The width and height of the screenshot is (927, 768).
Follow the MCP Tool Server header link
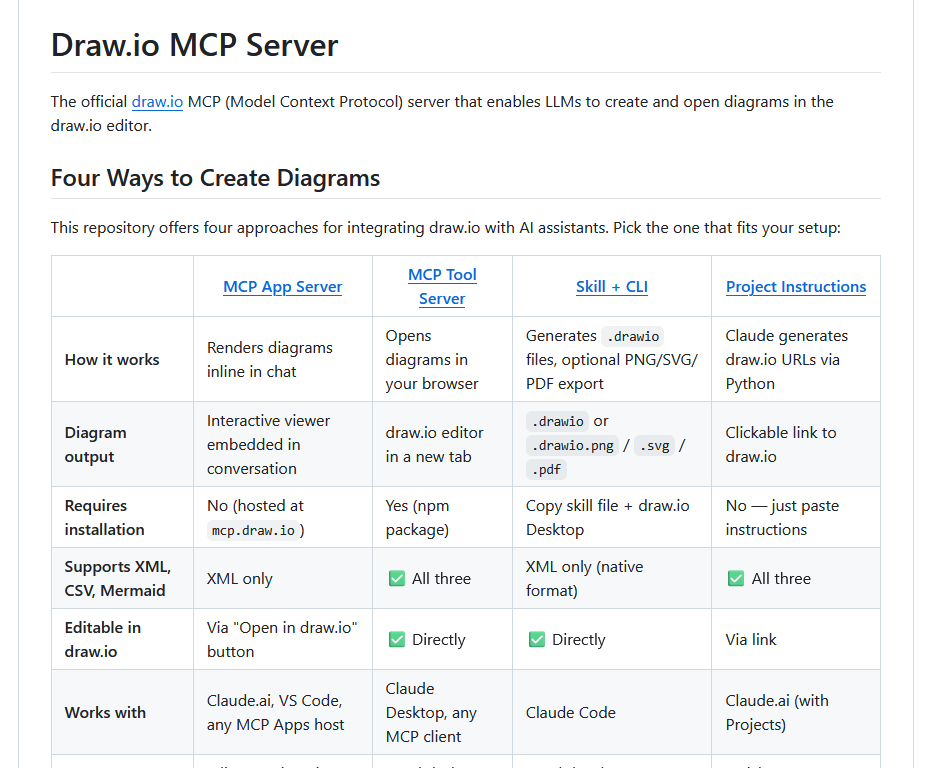pos(442,286)
